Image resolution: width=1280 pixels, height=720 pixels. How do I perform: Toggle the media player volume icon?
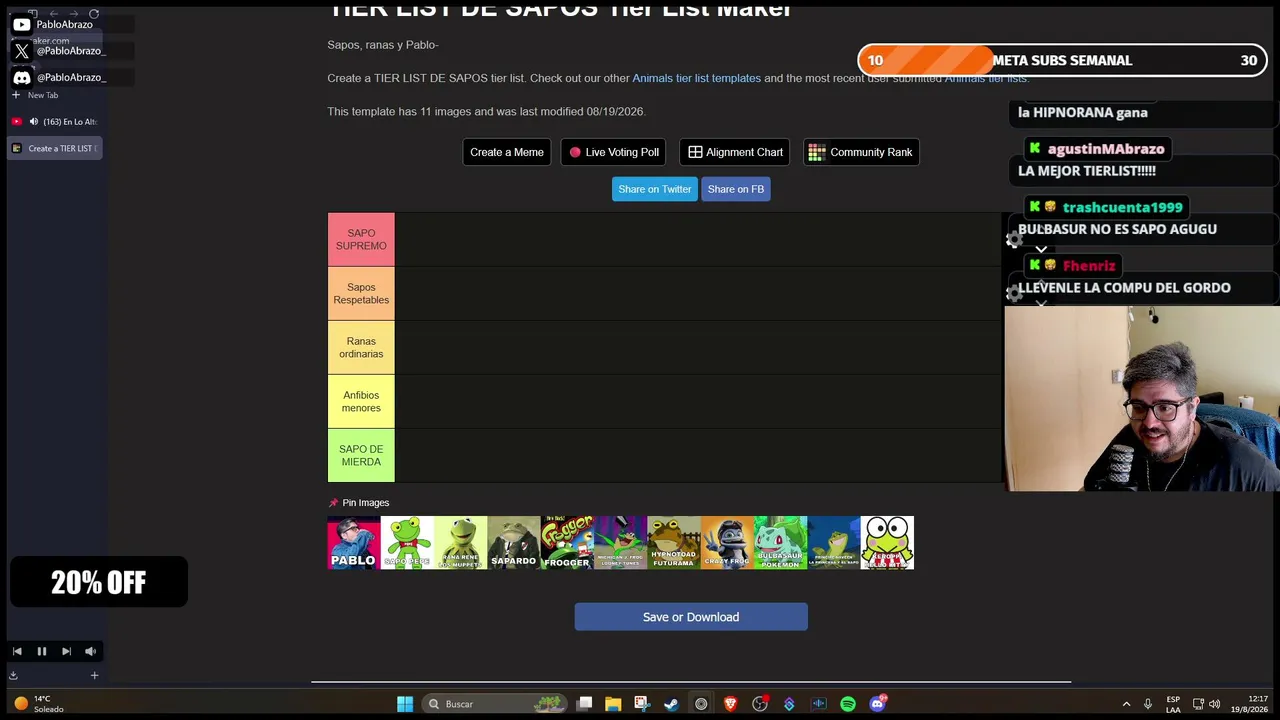click(90, 651)
